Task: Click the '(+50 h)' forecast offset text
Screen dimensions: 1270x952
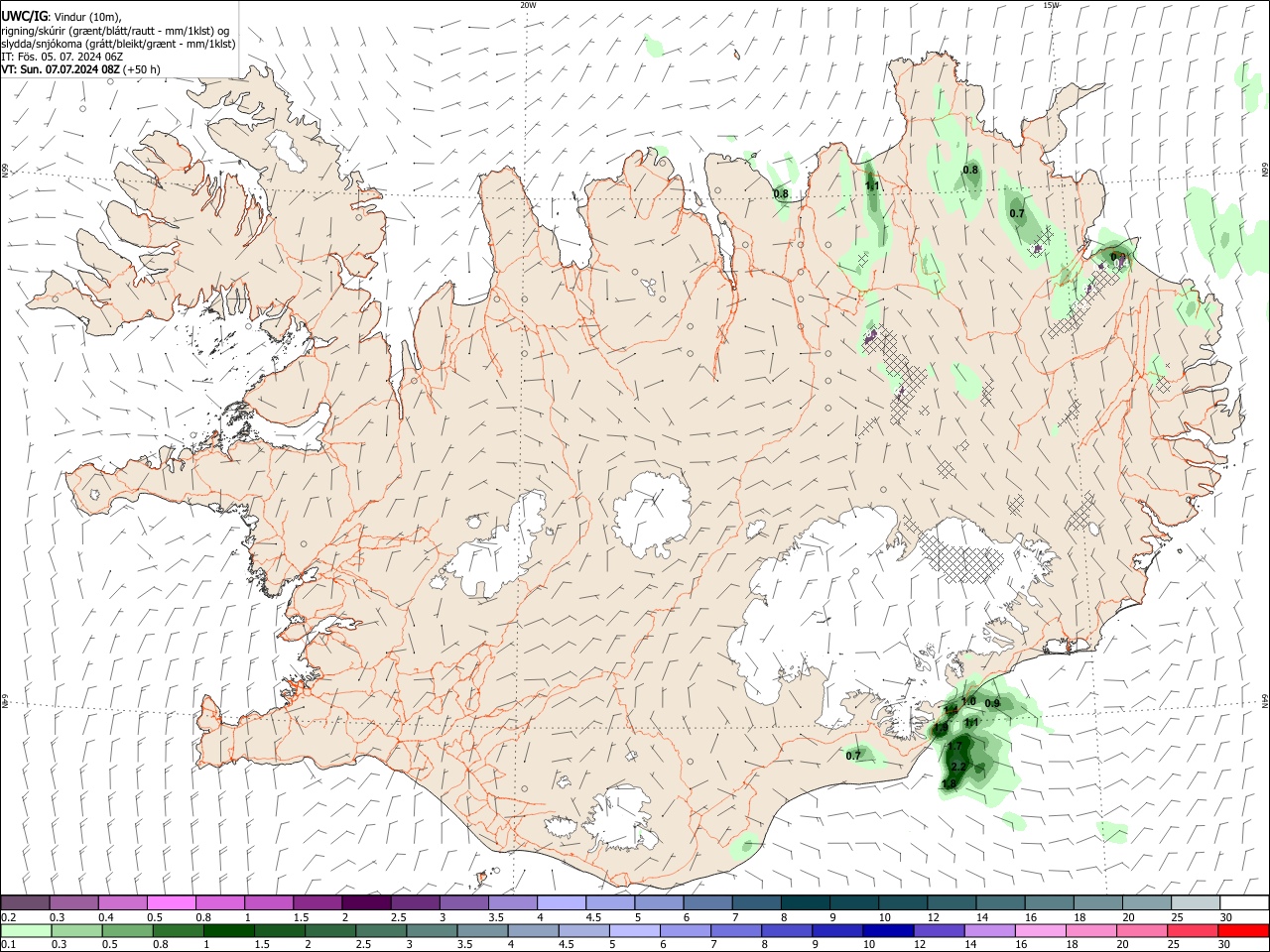Action: (x=143, y=69)
